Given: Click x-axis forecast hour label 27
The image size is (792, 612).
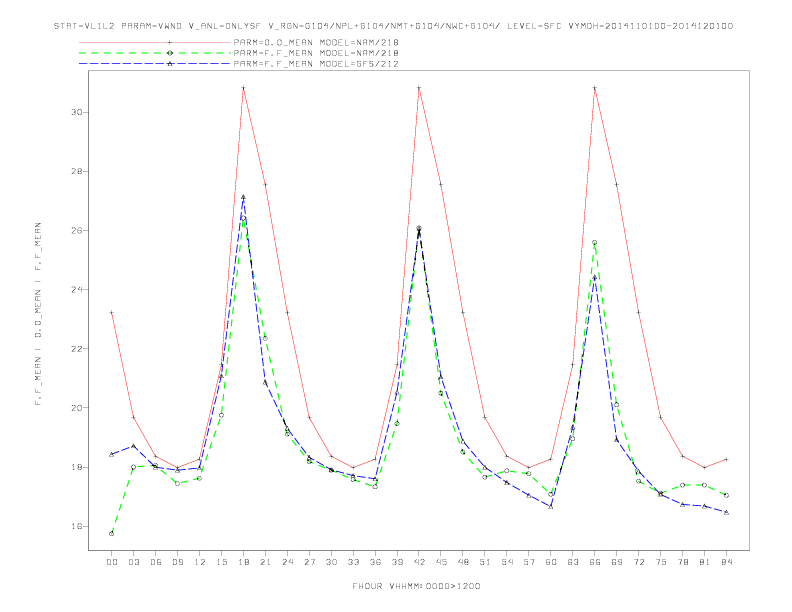Looking at the screenshot, I should [309, 562].
